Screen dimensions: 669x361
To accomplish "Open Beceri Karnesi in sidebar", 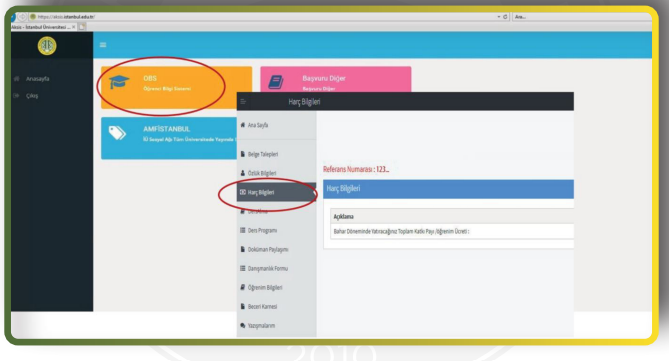I will [262, 307].
